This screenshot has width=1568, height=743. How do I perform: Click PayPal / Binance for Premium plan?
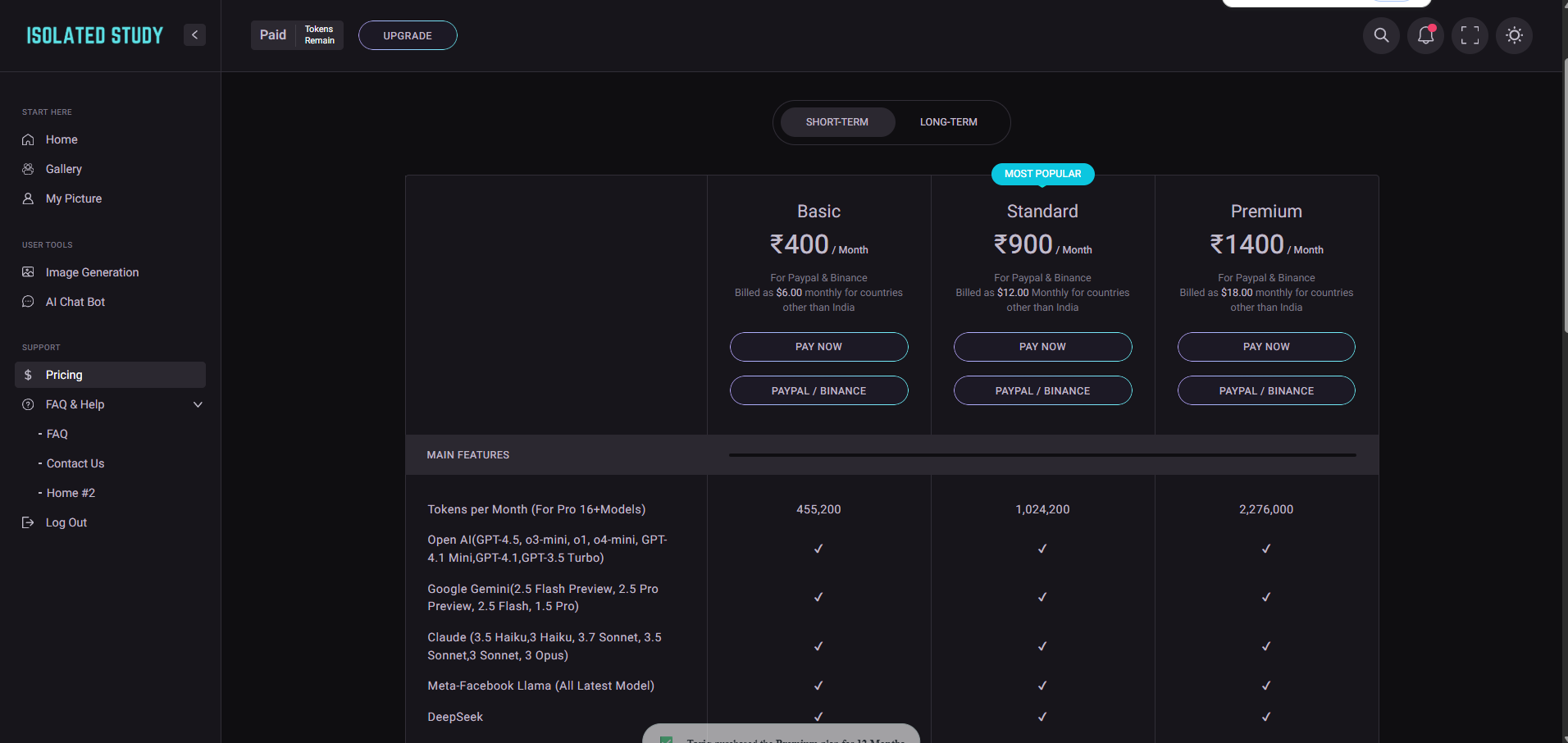1266,390
